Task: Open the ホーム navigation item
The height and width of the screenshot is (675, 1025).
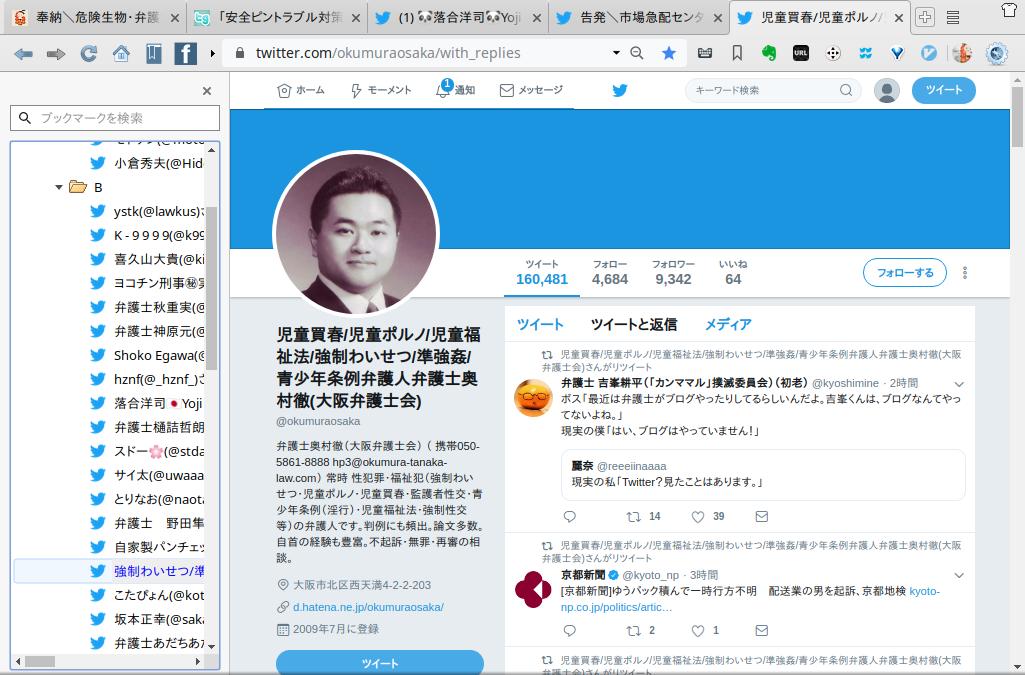Action: pyautogui.click(x=301, y=90)
